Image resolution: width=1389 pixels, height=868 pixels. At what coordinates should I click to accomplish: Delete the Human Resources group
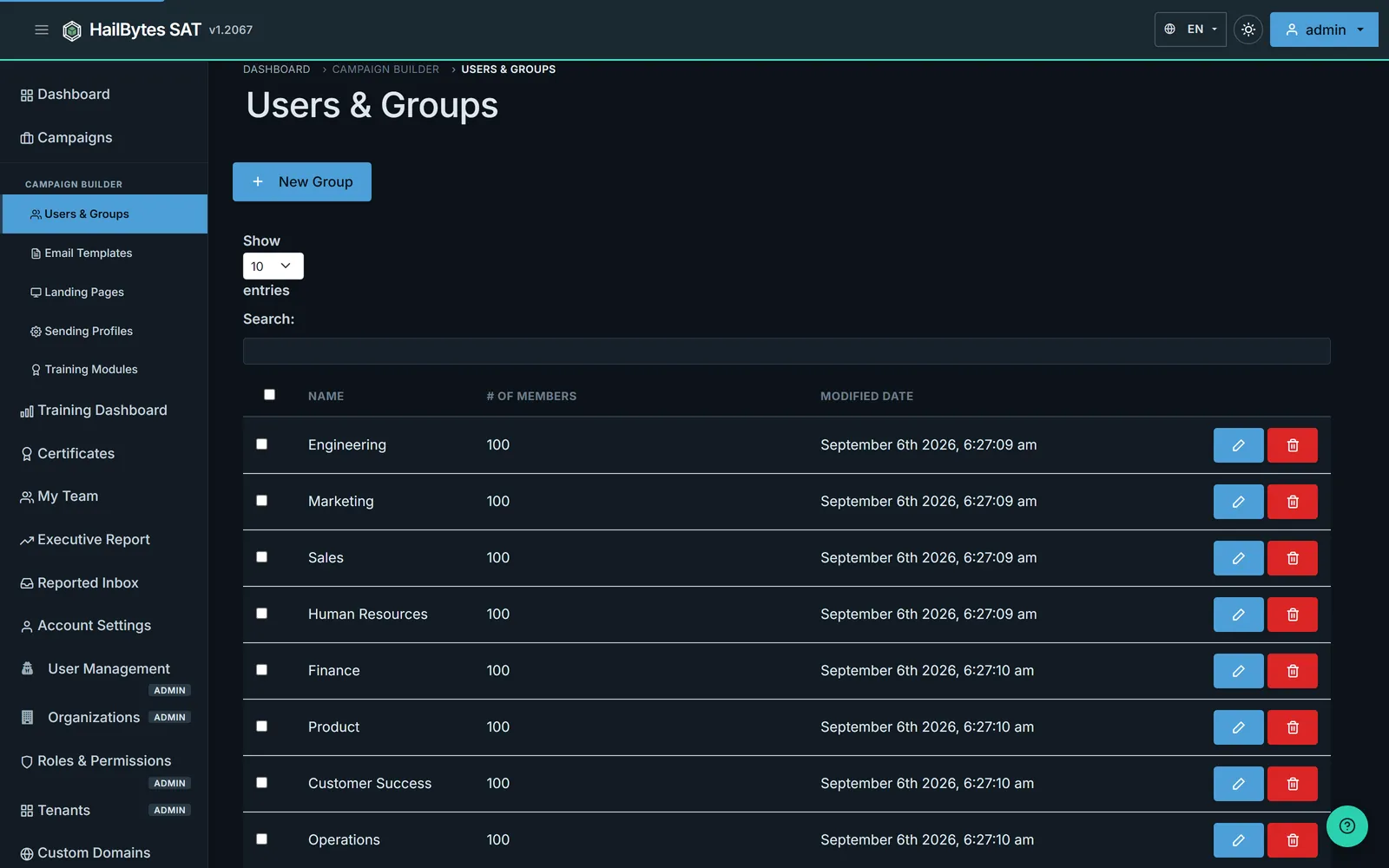point(1292,615)
